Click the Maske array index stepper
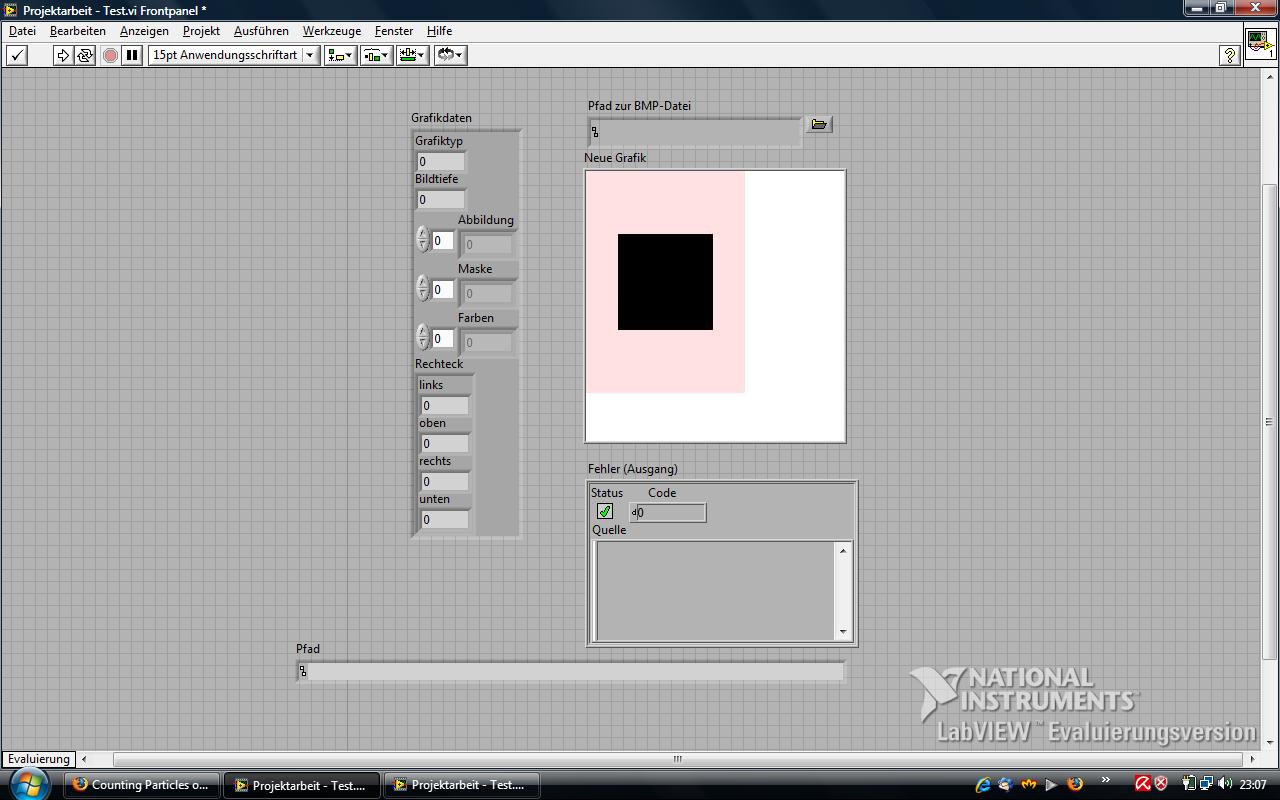Screen dimensions: 1280x800 pos(422,289)
